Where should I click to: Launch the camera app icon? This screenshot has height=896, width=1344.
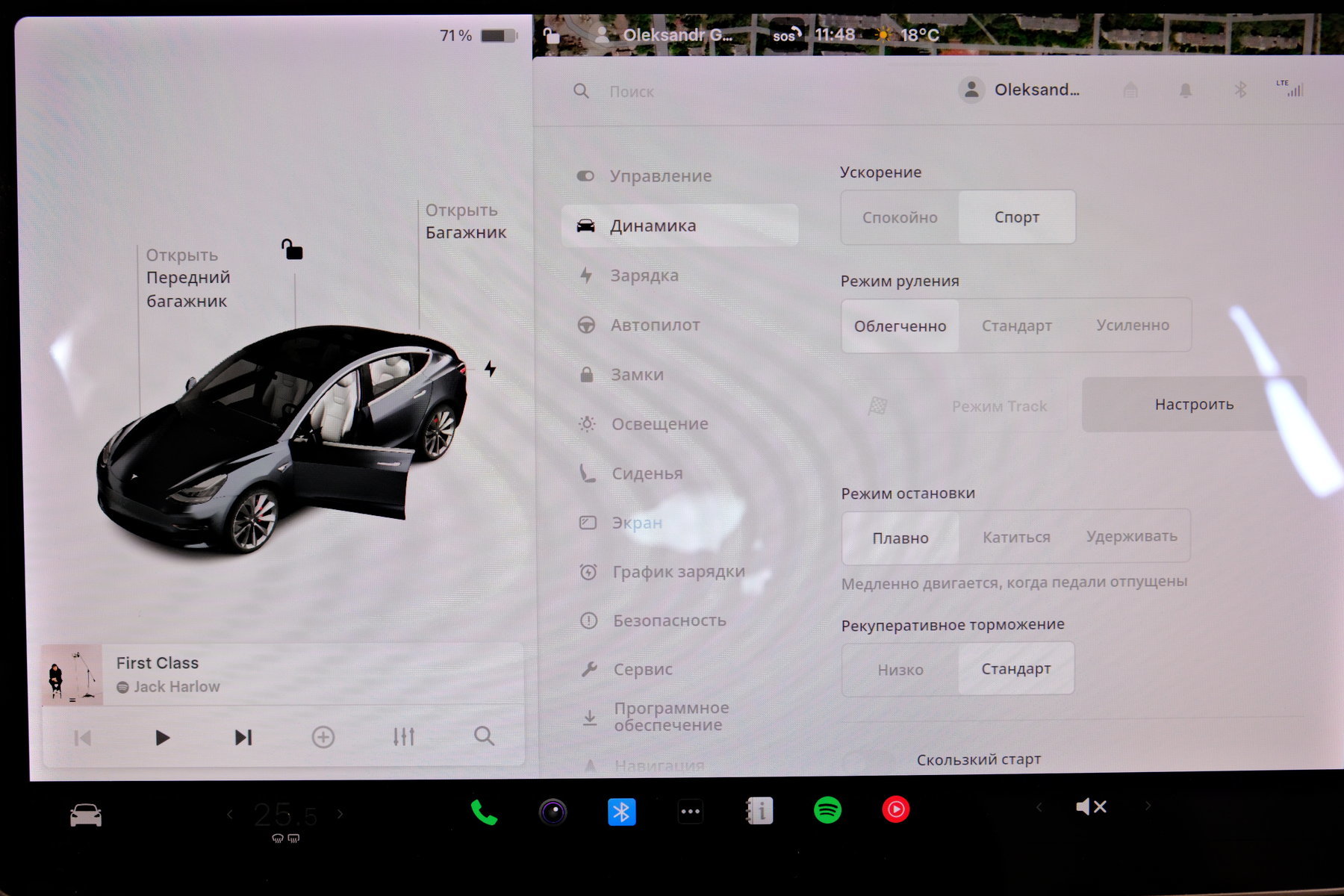pyautogui.click(x=553, y=812)
